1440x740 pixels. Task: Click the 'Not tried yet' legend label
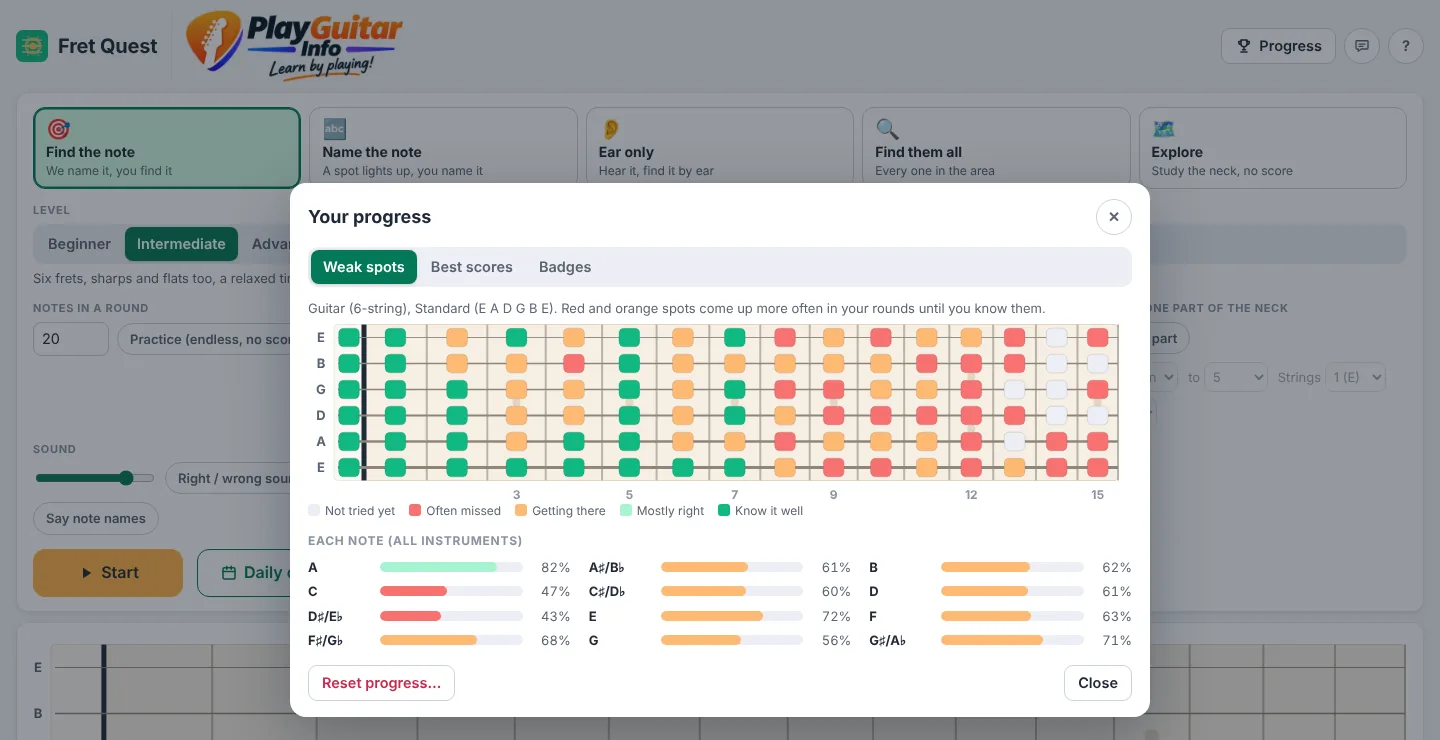[360, 510]
